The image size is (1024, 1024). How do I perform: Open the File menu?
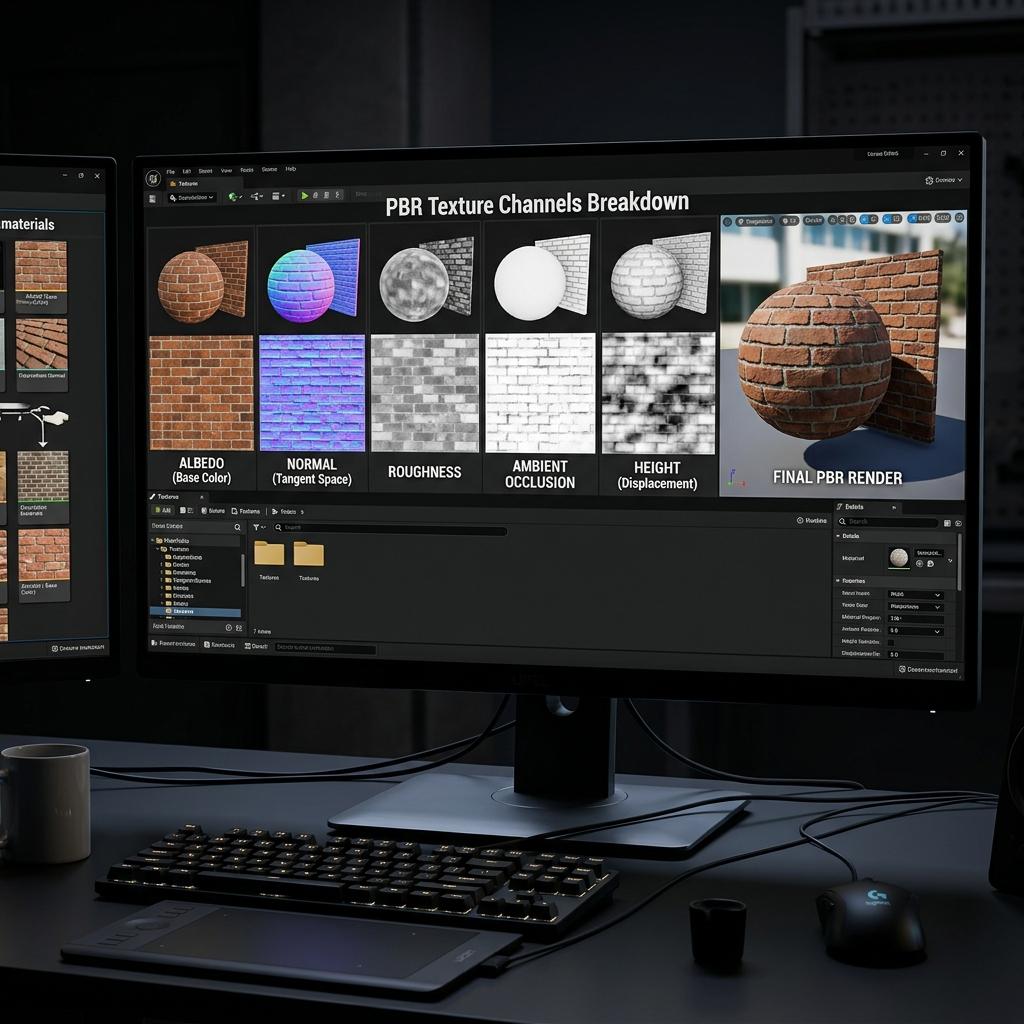point(170,172)
